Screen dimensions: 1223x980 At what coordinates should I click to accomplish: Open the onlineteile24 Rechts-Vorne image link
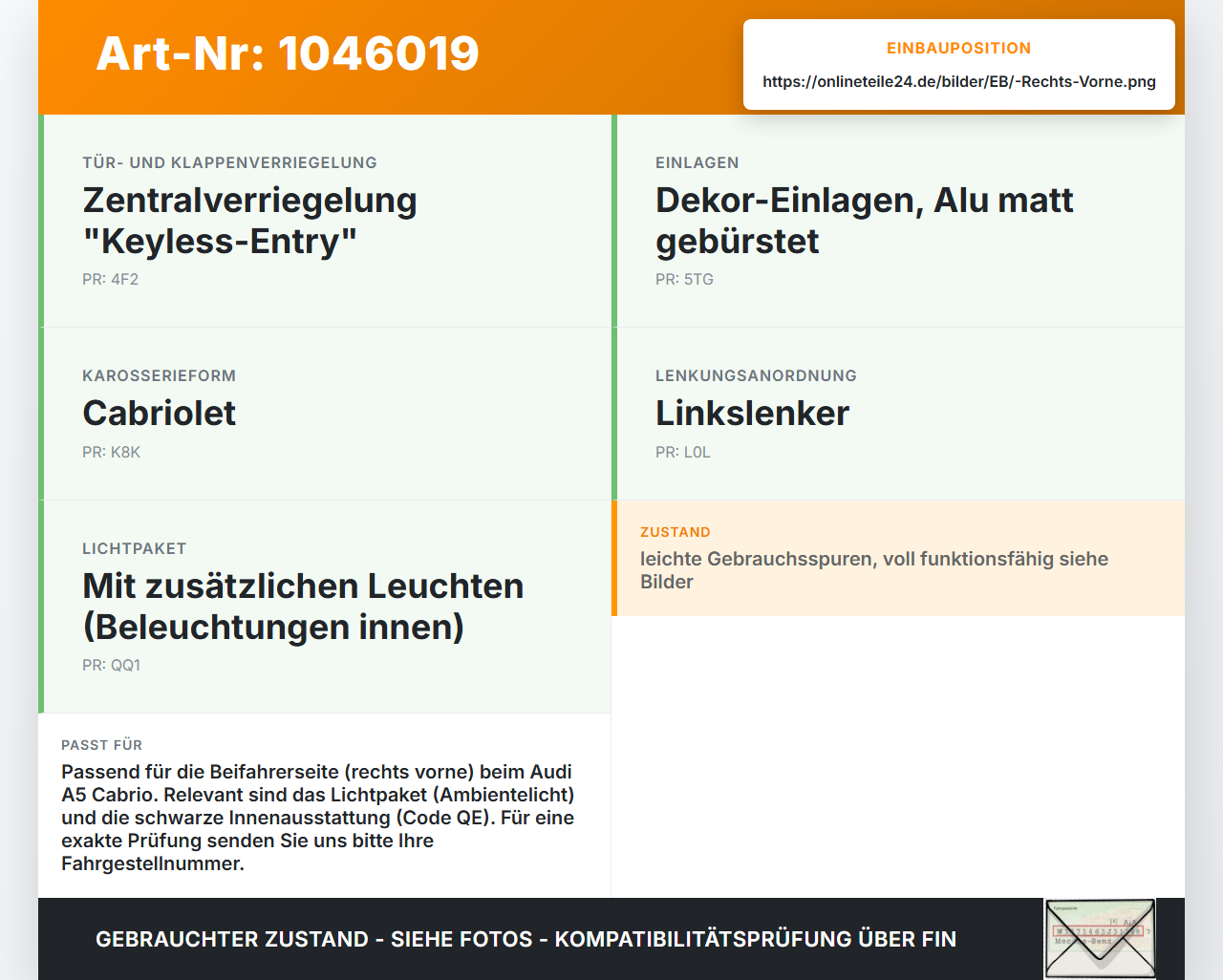(x=959, y=81)
